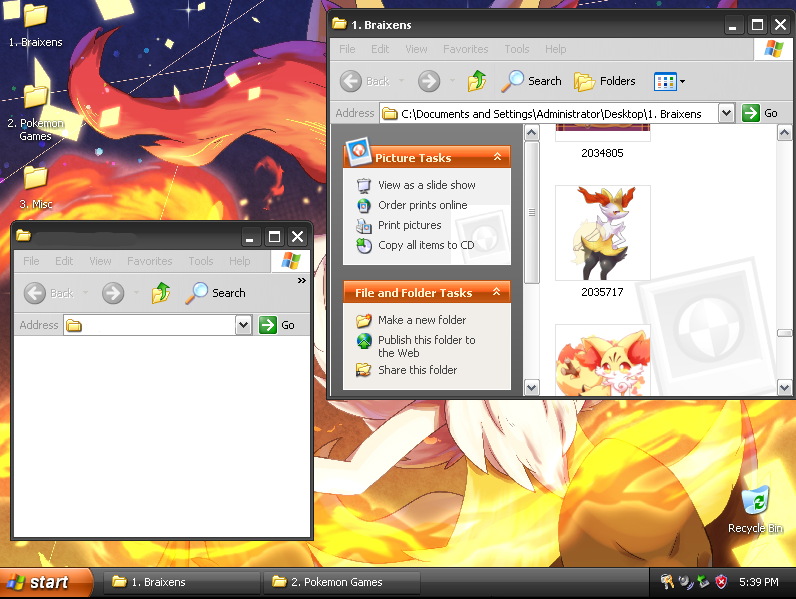Image resolution: width=796 pixels, height=599 pixels.
Task: Toggle the Folders pane button
Action: tap(605, 81)
